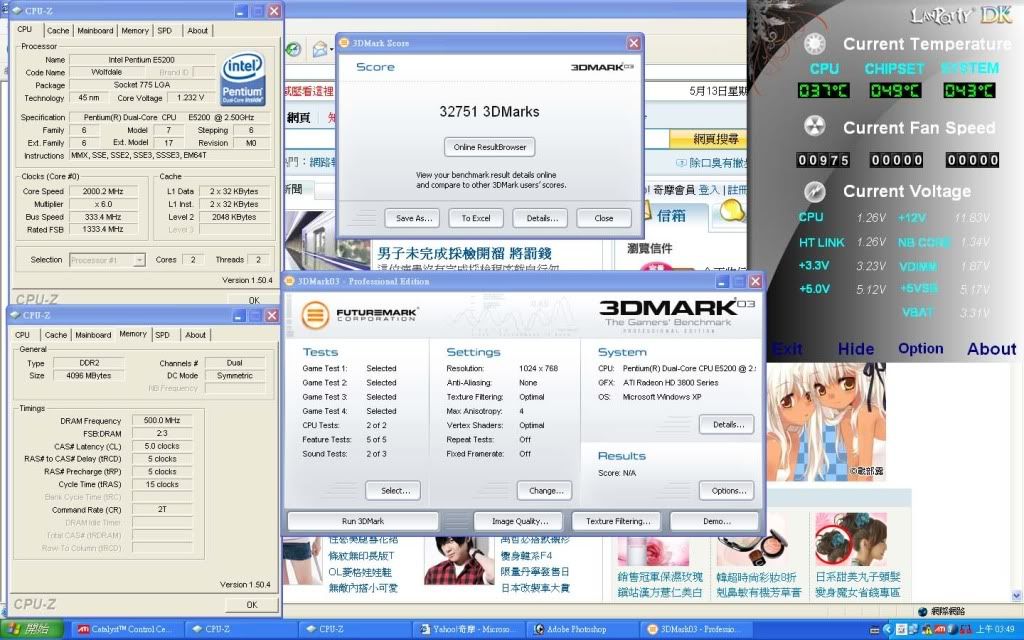
Task: Click Exit in LanParty panel
Action: [x=788, y=349]
